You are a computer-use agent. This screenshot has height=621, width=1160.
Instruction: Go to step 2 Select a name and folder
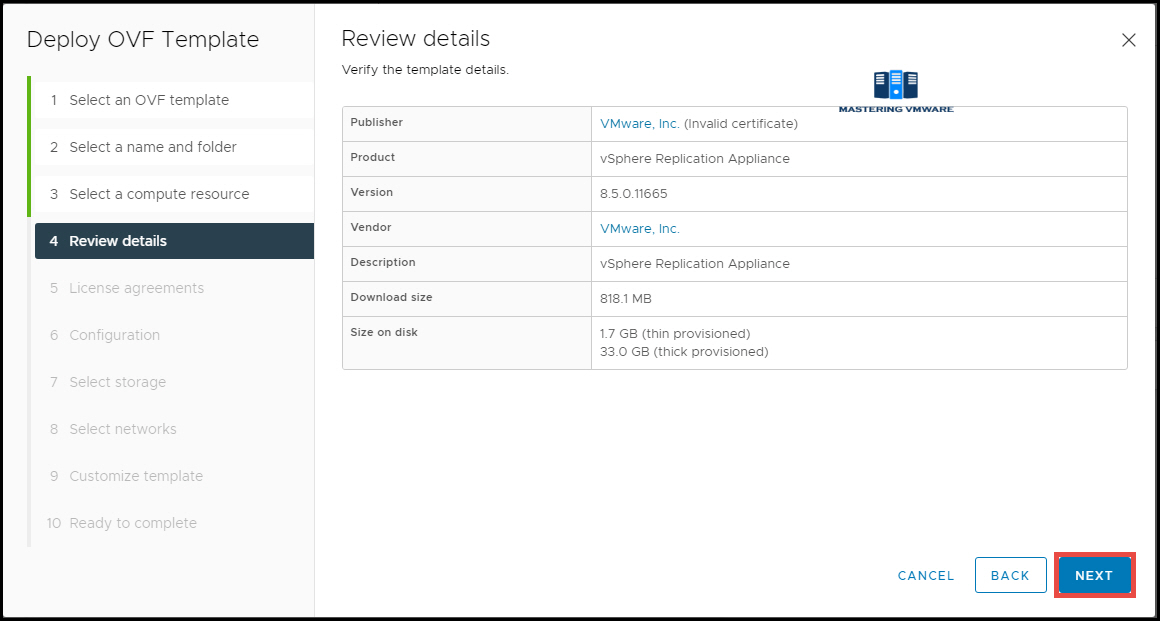(x=174, y=147)
